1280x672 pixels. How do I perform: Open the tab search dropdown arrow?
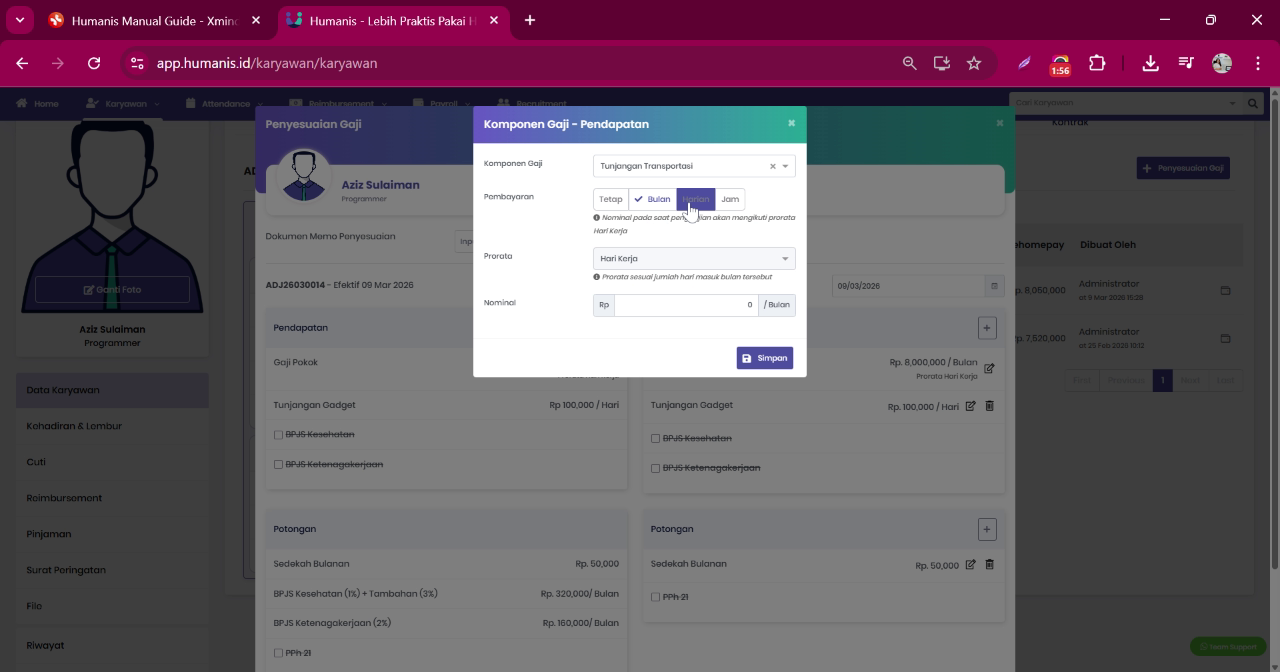19,20
